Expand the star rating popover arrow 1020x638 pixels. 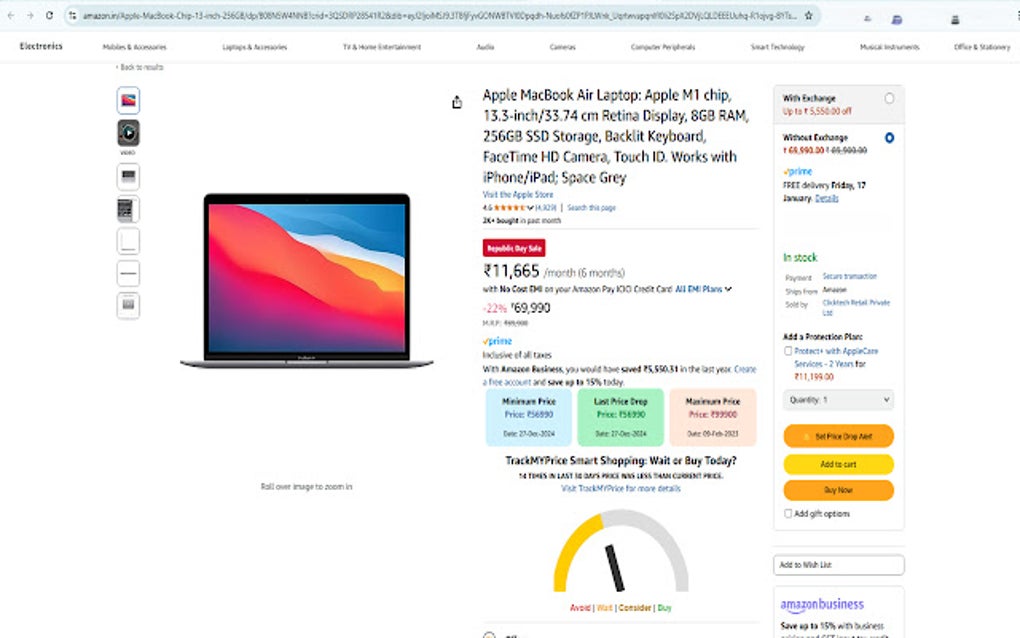530,208
